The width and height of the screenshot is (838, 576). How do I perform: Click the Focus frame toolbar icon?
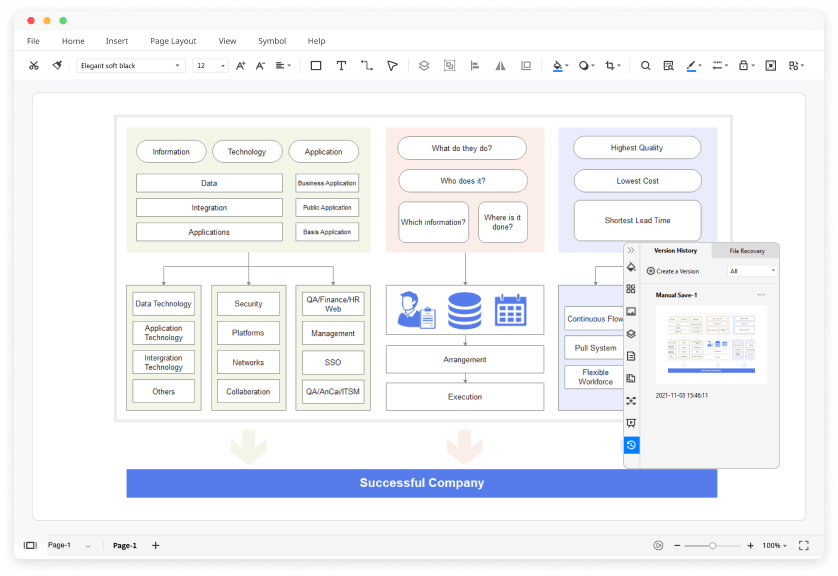tap(771, 65)
